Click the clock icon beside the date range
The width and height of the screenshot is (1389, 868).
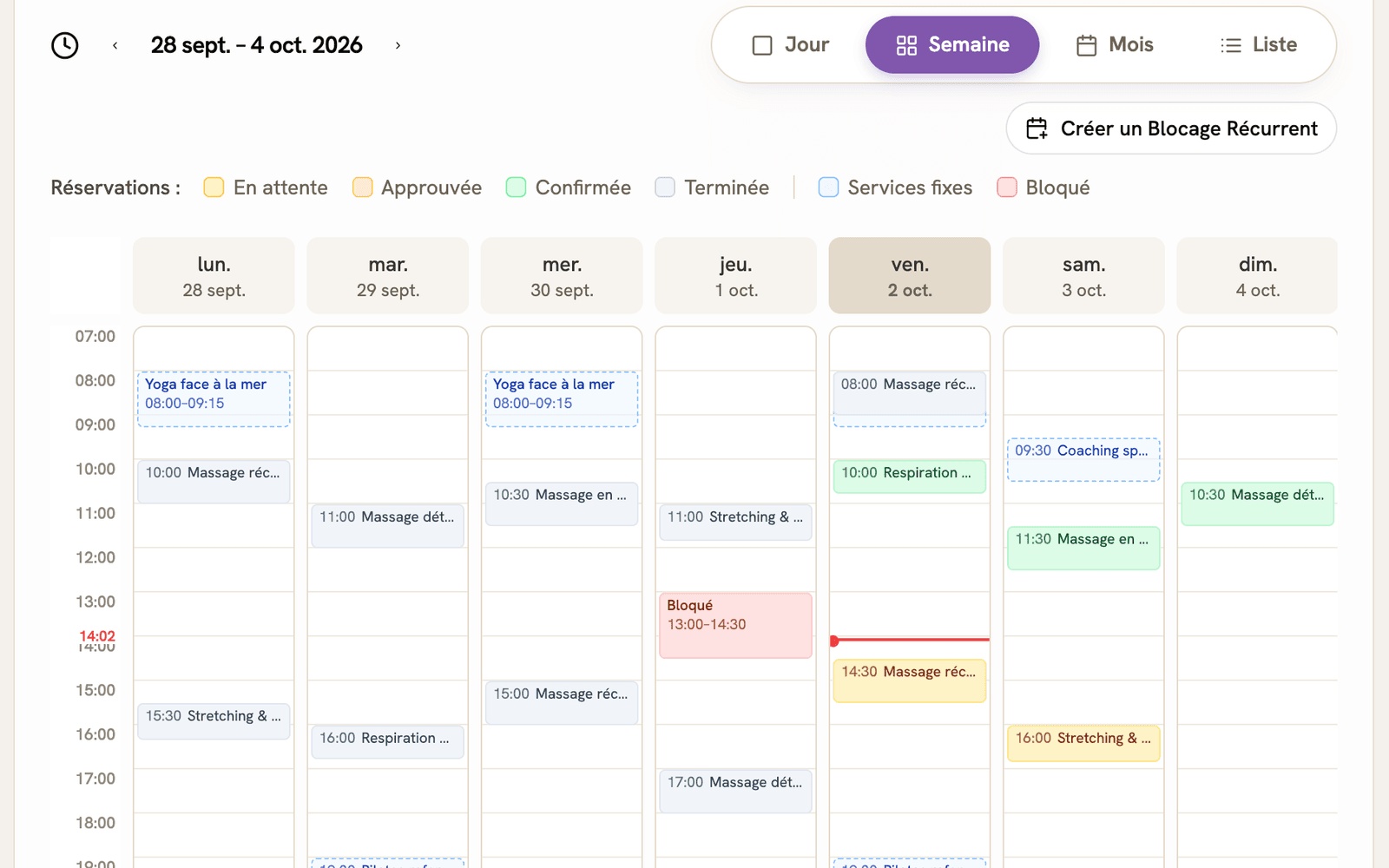pos(65,45)
